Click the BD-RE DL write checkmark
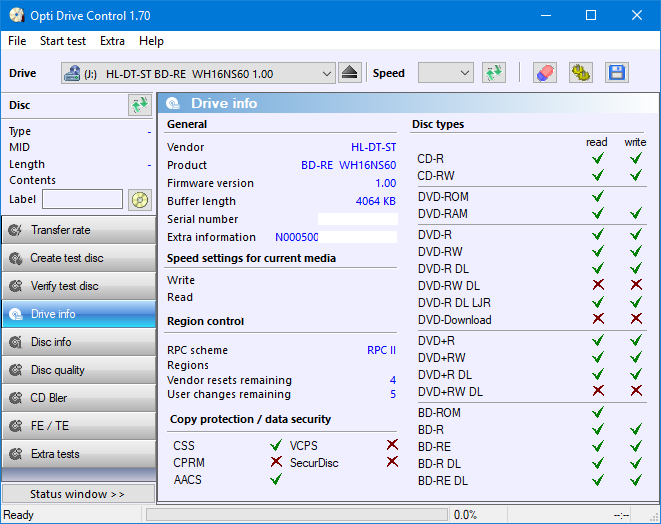Screen dimensions: 661x524 (x=636, y=480)
